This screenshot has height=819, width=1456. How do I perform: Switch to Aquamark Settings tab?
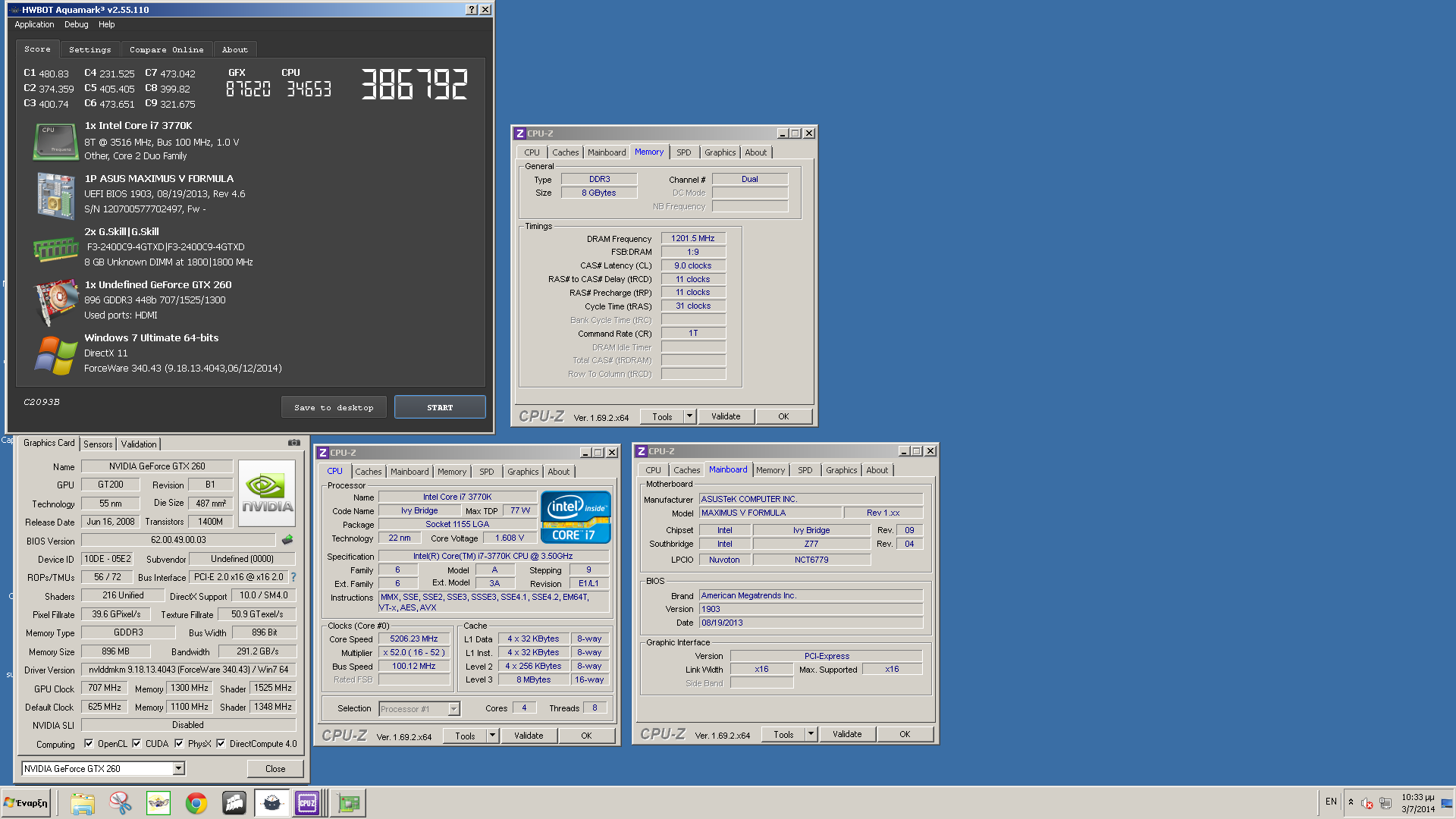point(89,50)
